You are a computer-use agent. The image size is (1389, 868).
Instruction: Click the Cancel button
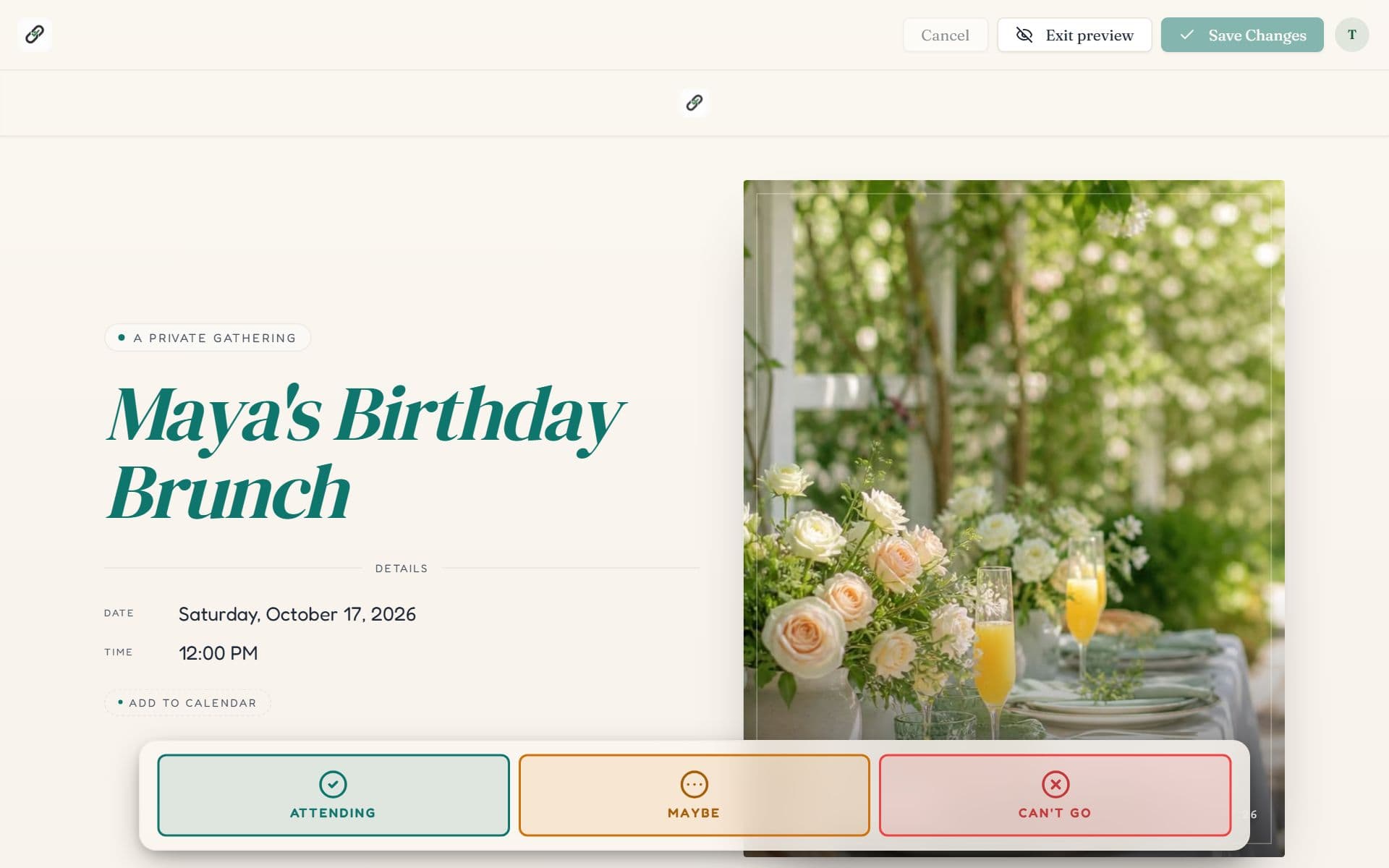(945, 35)
